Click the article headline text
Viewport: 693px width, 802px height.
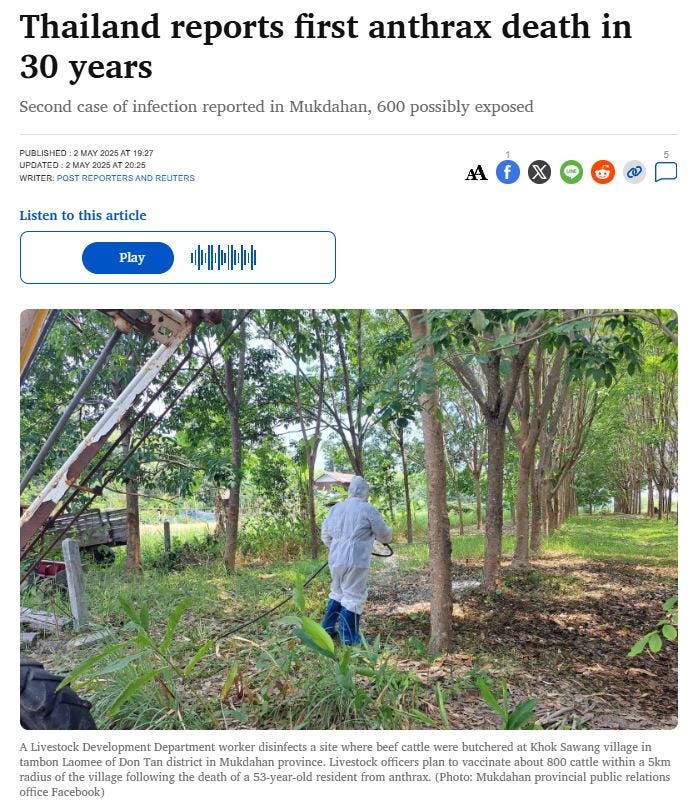[x=326, y=47]
